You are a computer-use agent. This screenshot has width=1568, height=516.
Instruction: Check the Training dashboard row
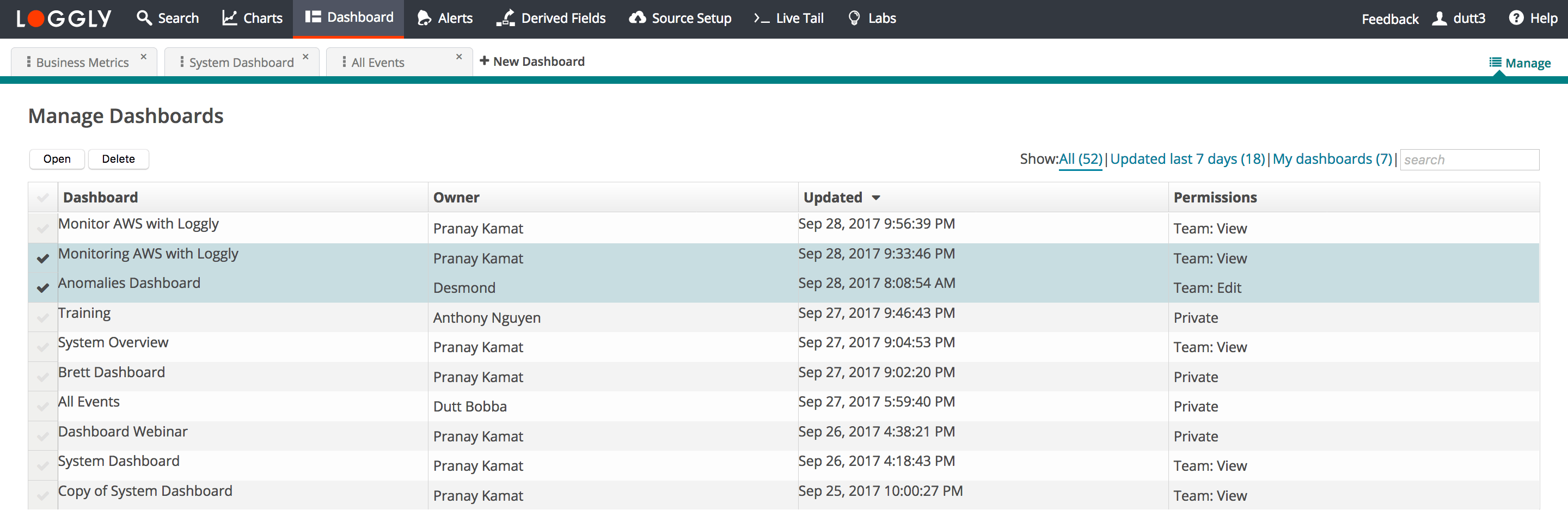(x=42, y=317)
